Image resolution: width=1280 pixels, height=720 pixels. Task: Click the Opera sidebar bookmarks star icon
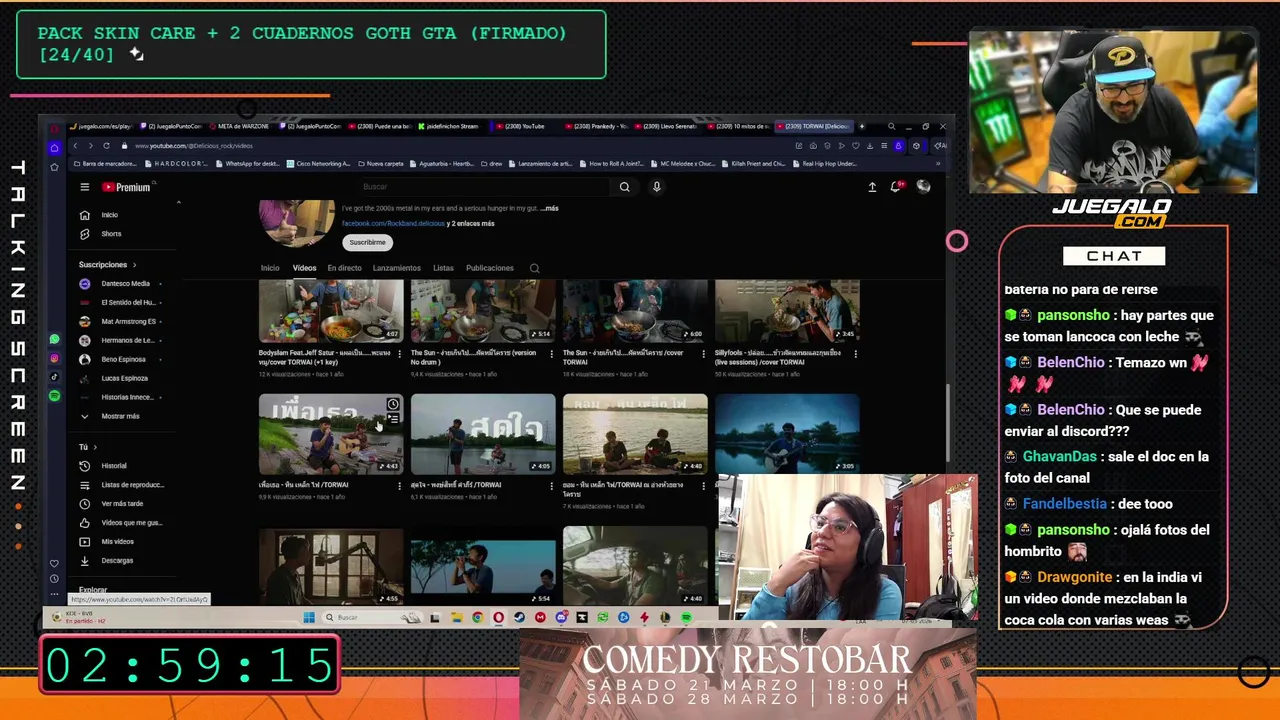tap(54, 167)
